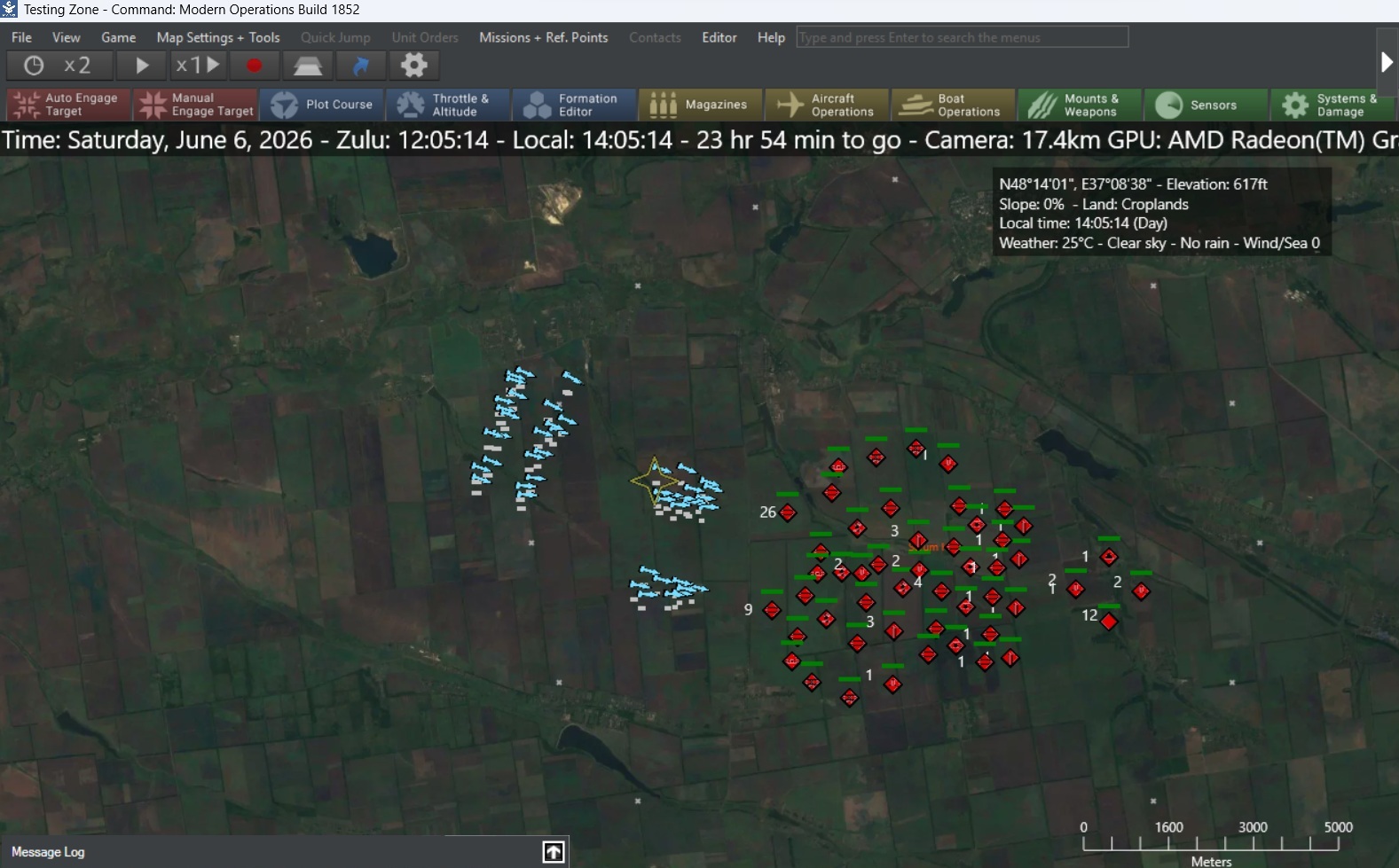Viewport: 1399px width, 868px height.
Task: Open the gear settings toolbar icon
Action: tap(414, 66)
